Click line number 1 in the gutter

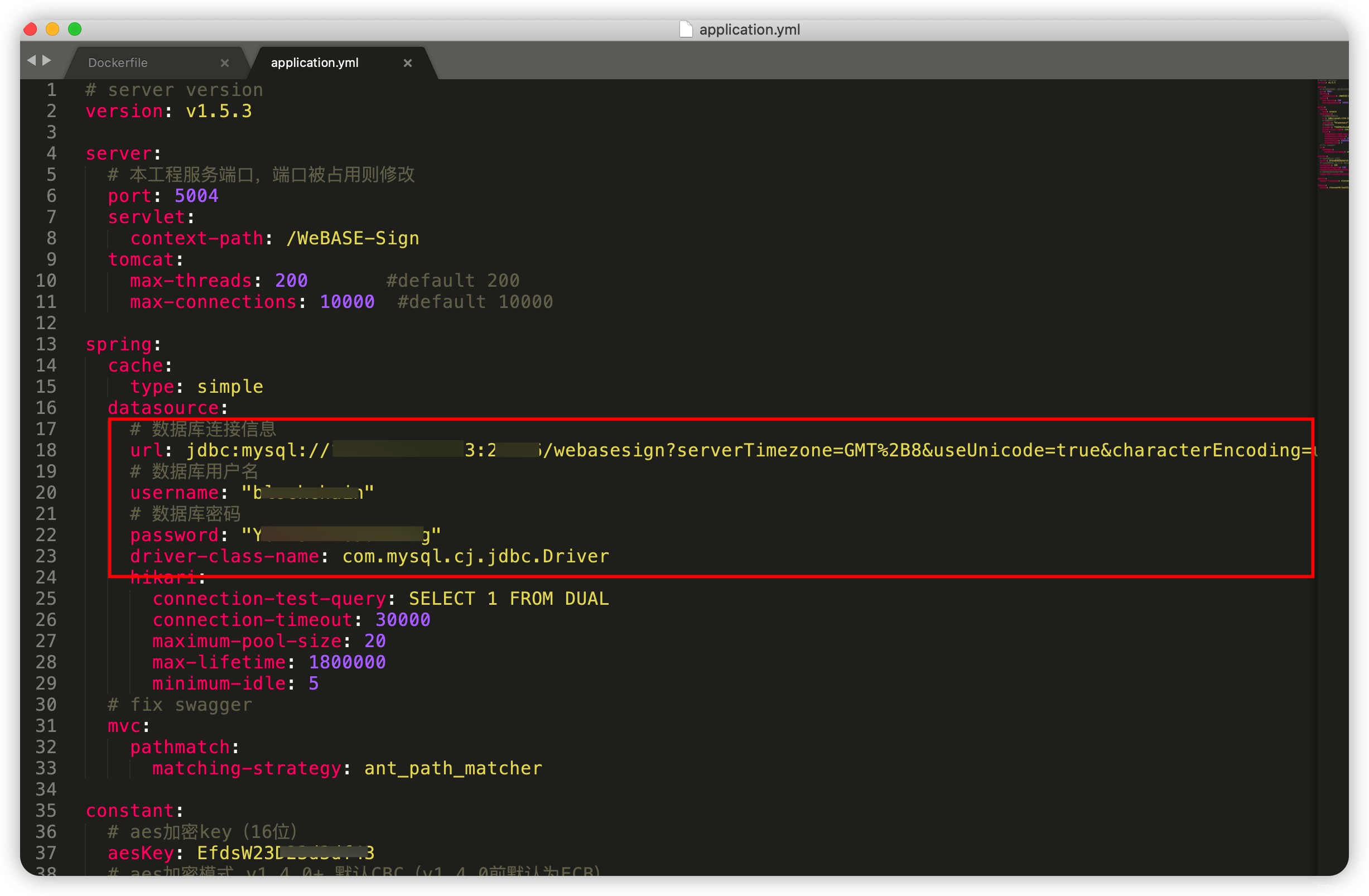[x=52, y=90]
